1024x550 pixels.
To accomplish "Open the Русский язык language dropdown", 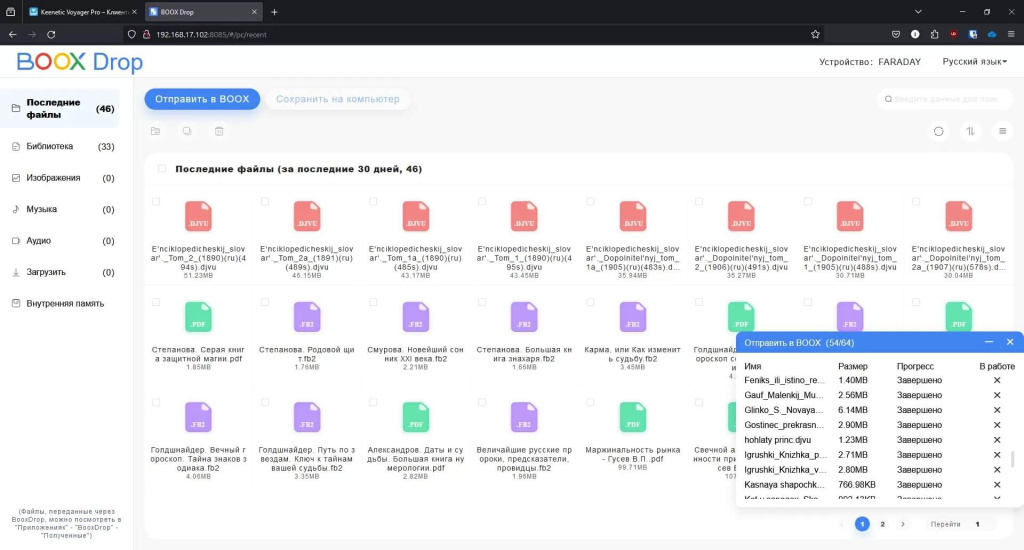I will pyautogui.click(x=974, y=61).
